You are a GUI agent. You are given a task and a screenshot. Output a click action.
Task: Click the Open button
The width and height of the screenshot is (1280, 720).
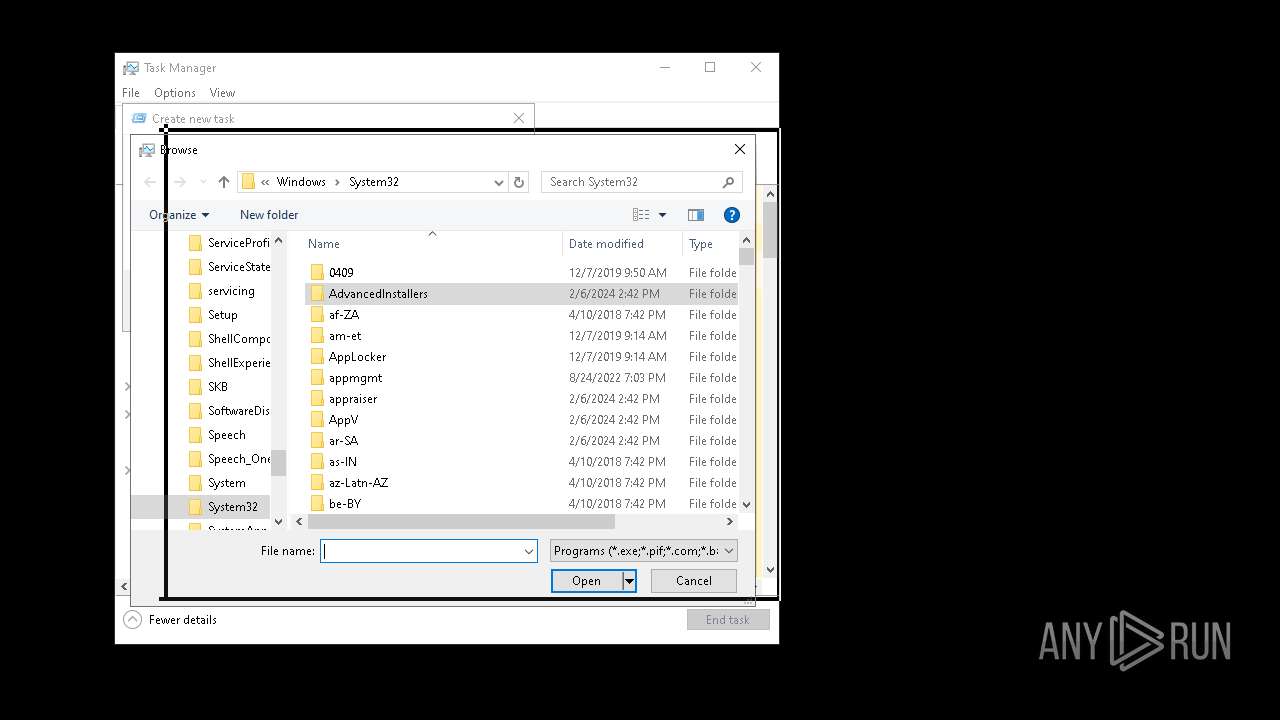(x=587, y=581)
